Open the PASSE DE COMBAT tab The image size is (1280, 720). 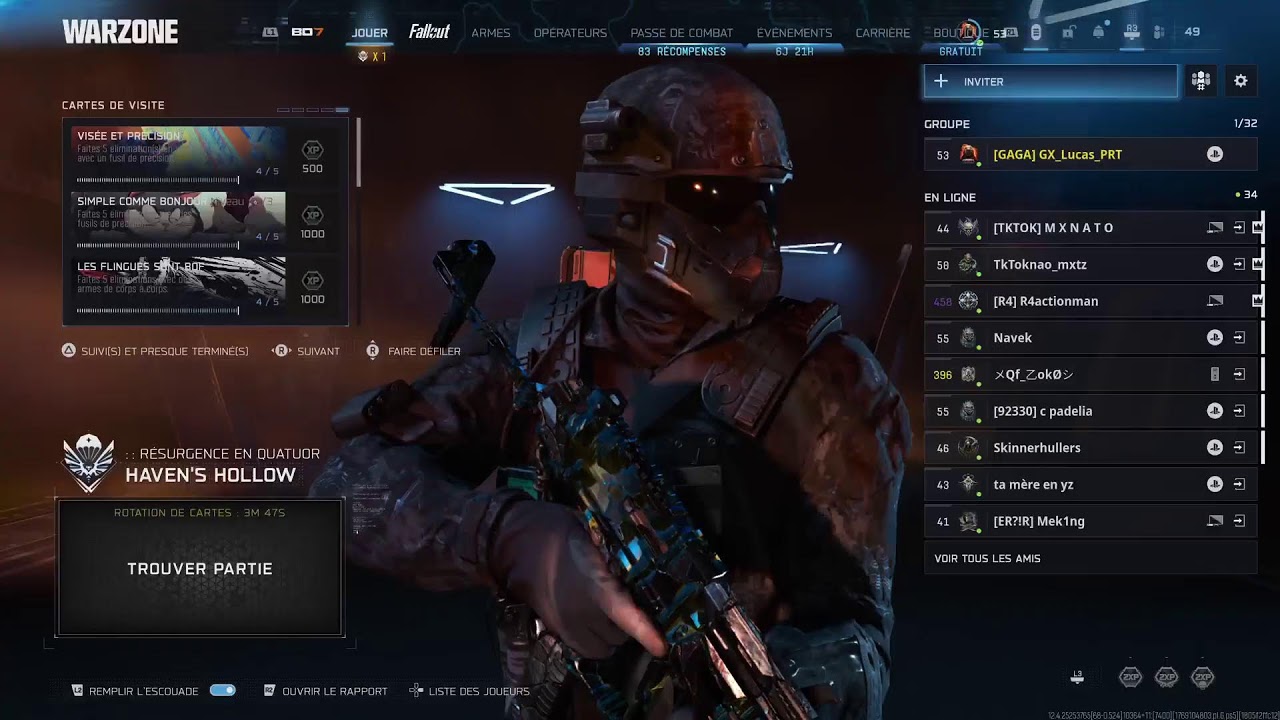[x=681, y=32]
